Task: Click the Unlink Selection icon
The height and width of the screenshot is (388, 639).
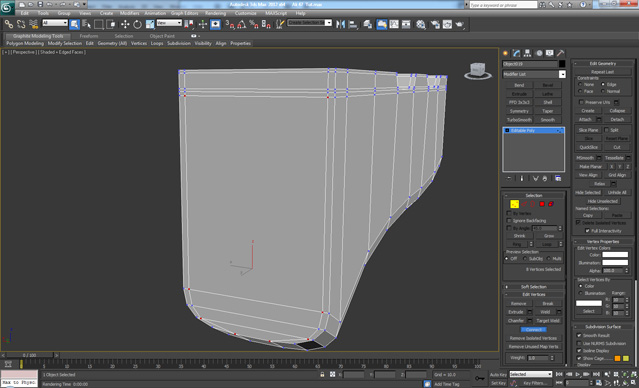Action: [21, 24]
